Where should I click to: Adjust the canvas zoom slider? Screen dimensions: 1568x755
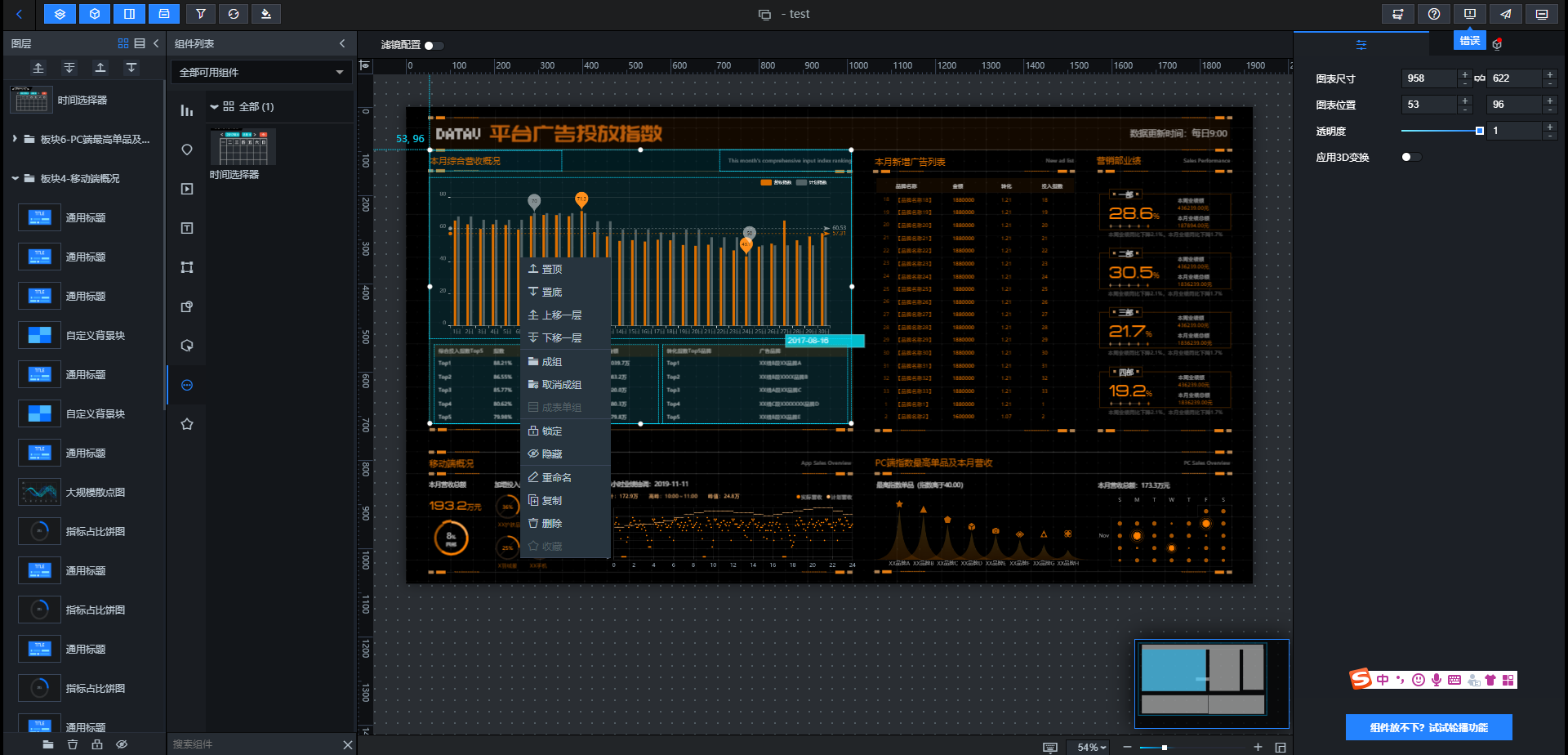click(x=1192, y=747)
